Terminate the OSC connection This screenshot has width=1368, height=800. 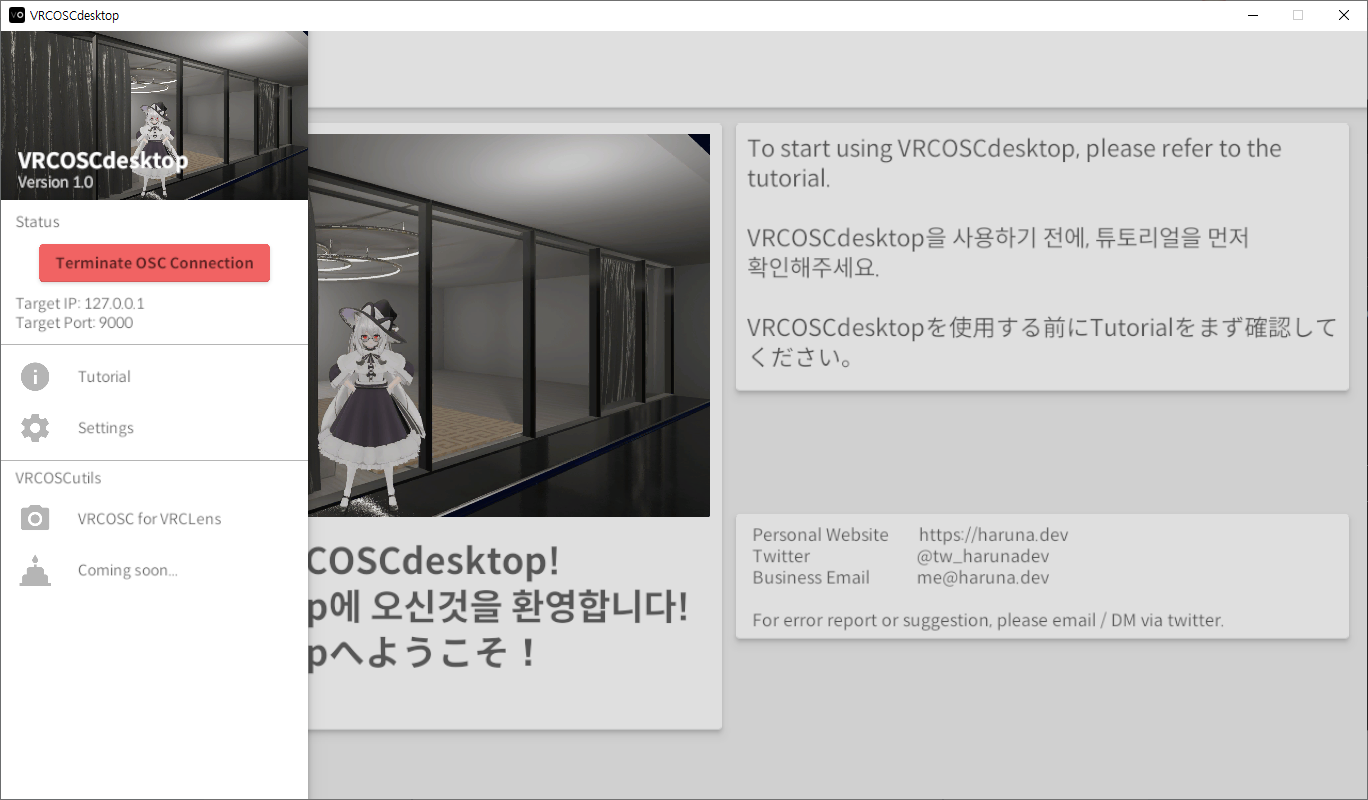pos(154,262)
